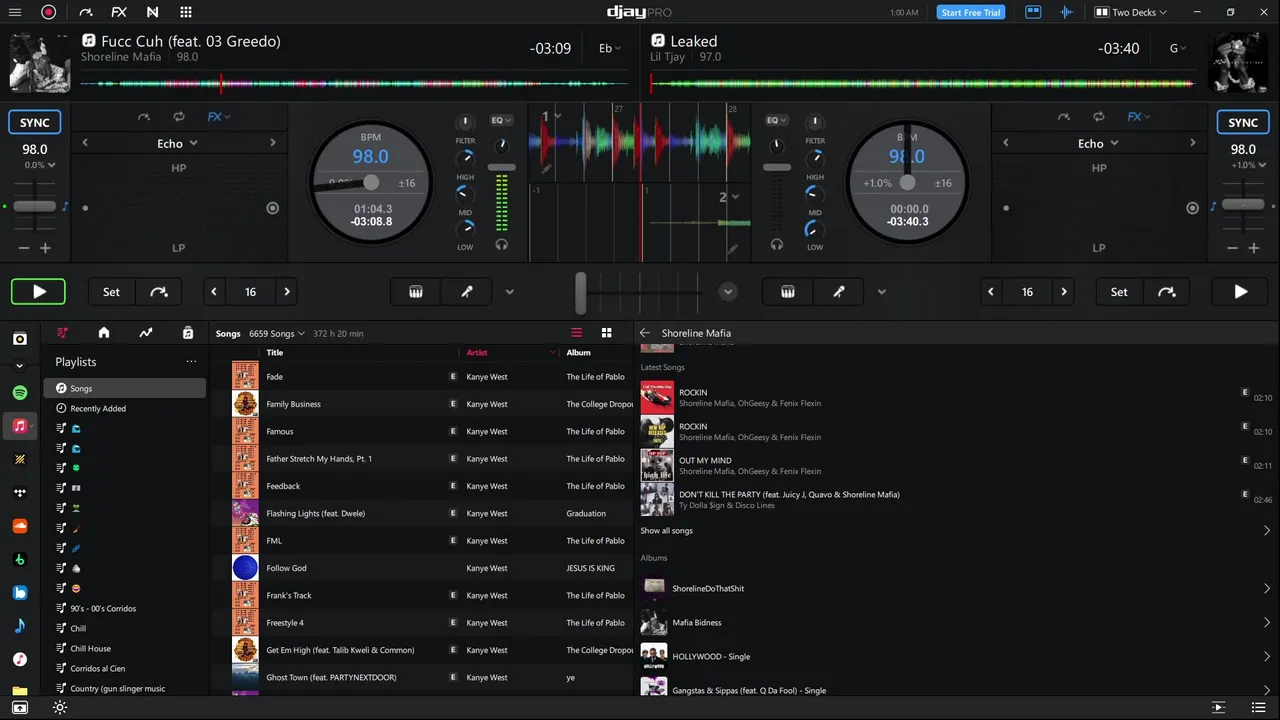Open the charts trending tab in library

coord(146,333)
